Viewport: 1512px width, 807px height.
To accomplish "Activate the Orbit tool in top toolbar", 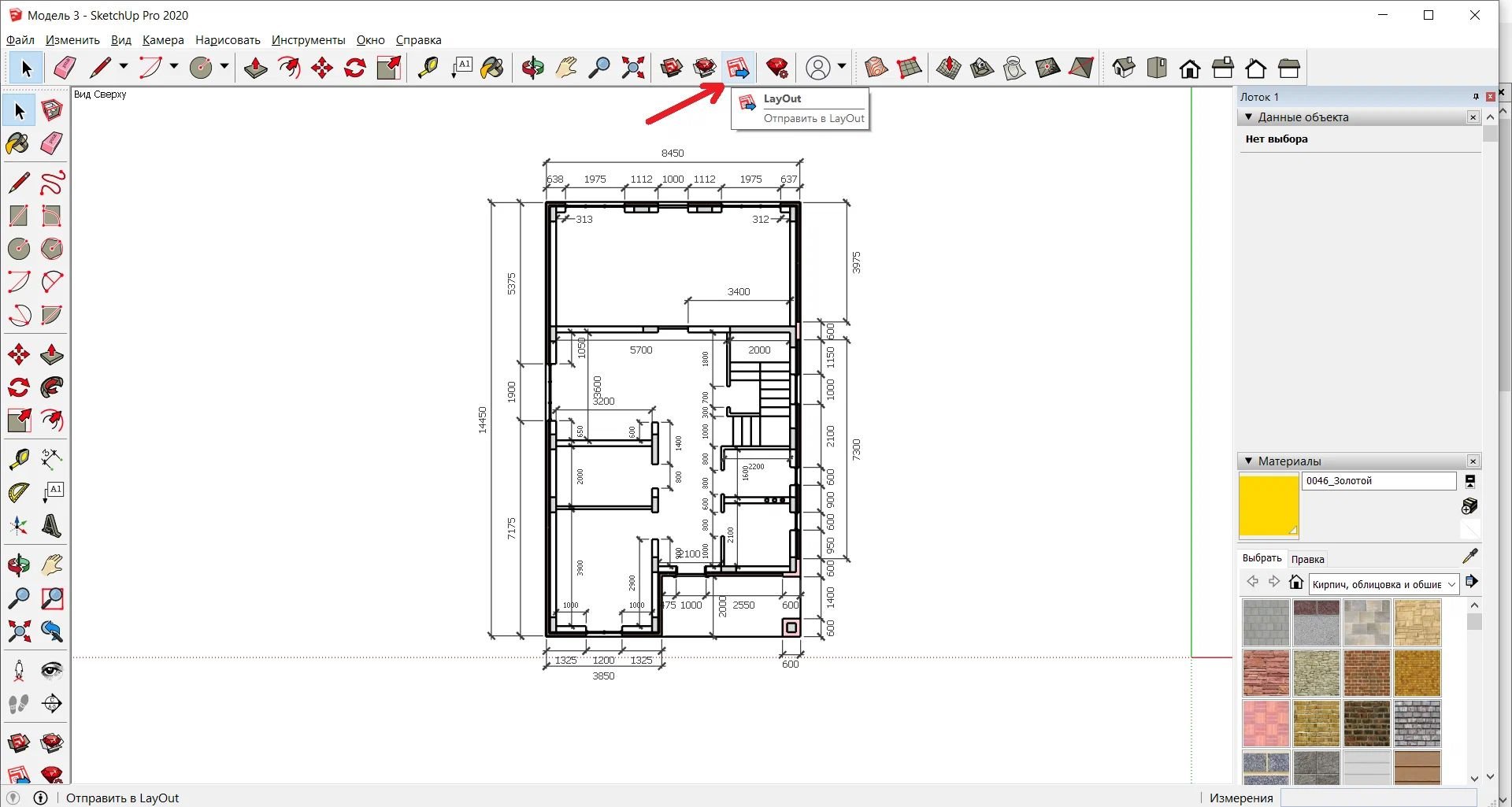I will tap(533, 68).
